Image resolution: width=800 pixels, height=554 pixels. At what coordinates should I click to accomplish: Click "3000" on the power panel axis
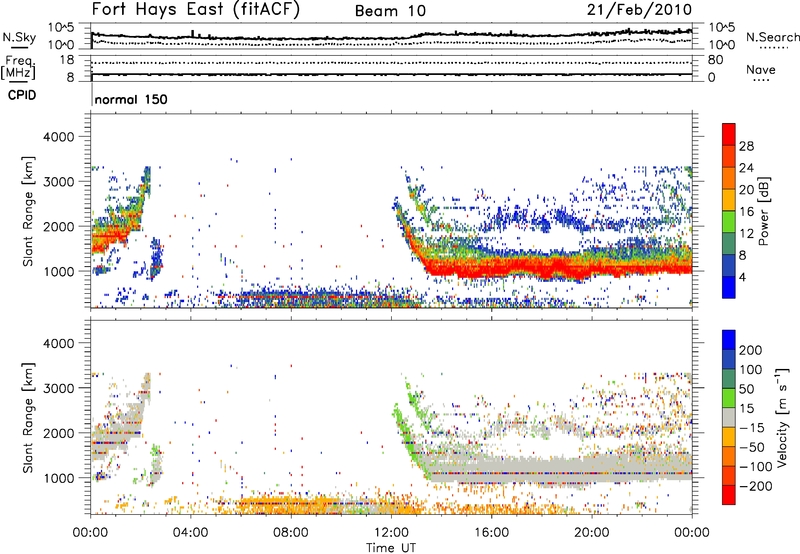(x=59, y=182)
